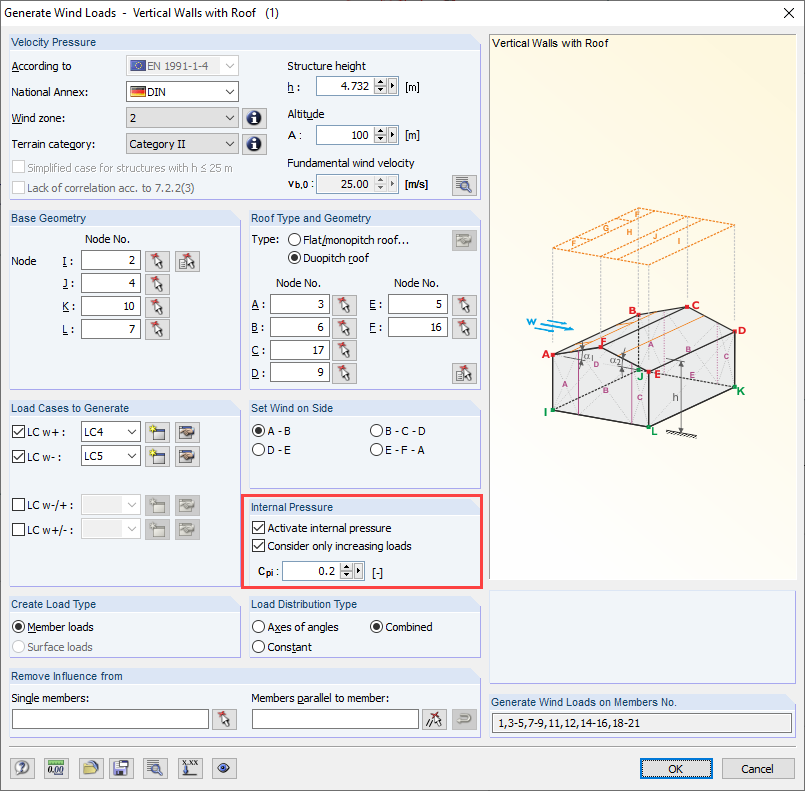Viewport: 805px width, 791px height.
Task: Open the wind velocity details icon beside vb,0
Action: pyautogui.click(x=464, y=185)
